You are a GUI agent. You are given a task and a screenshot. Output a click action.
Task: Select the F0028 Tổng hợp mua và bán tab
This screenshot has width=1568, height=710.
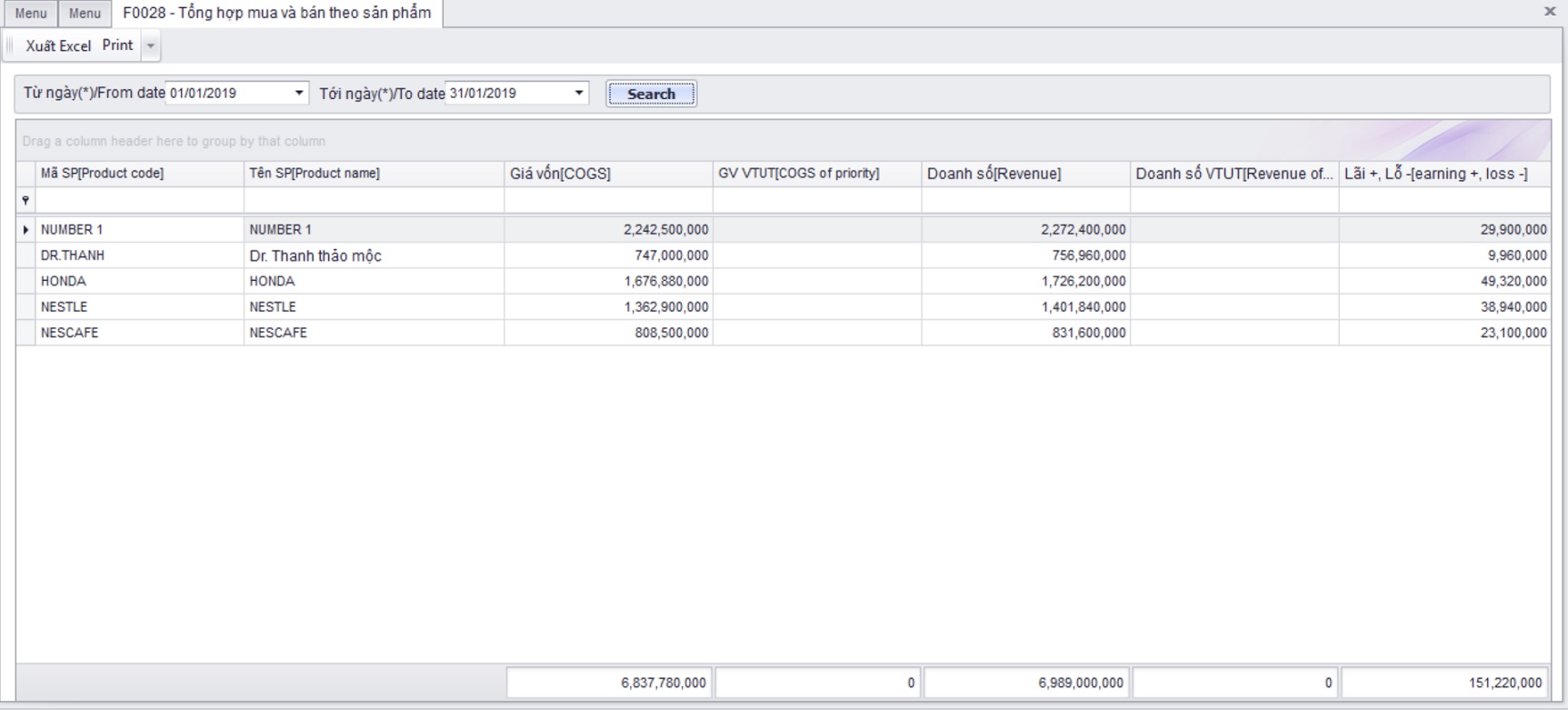coord(277,13)
